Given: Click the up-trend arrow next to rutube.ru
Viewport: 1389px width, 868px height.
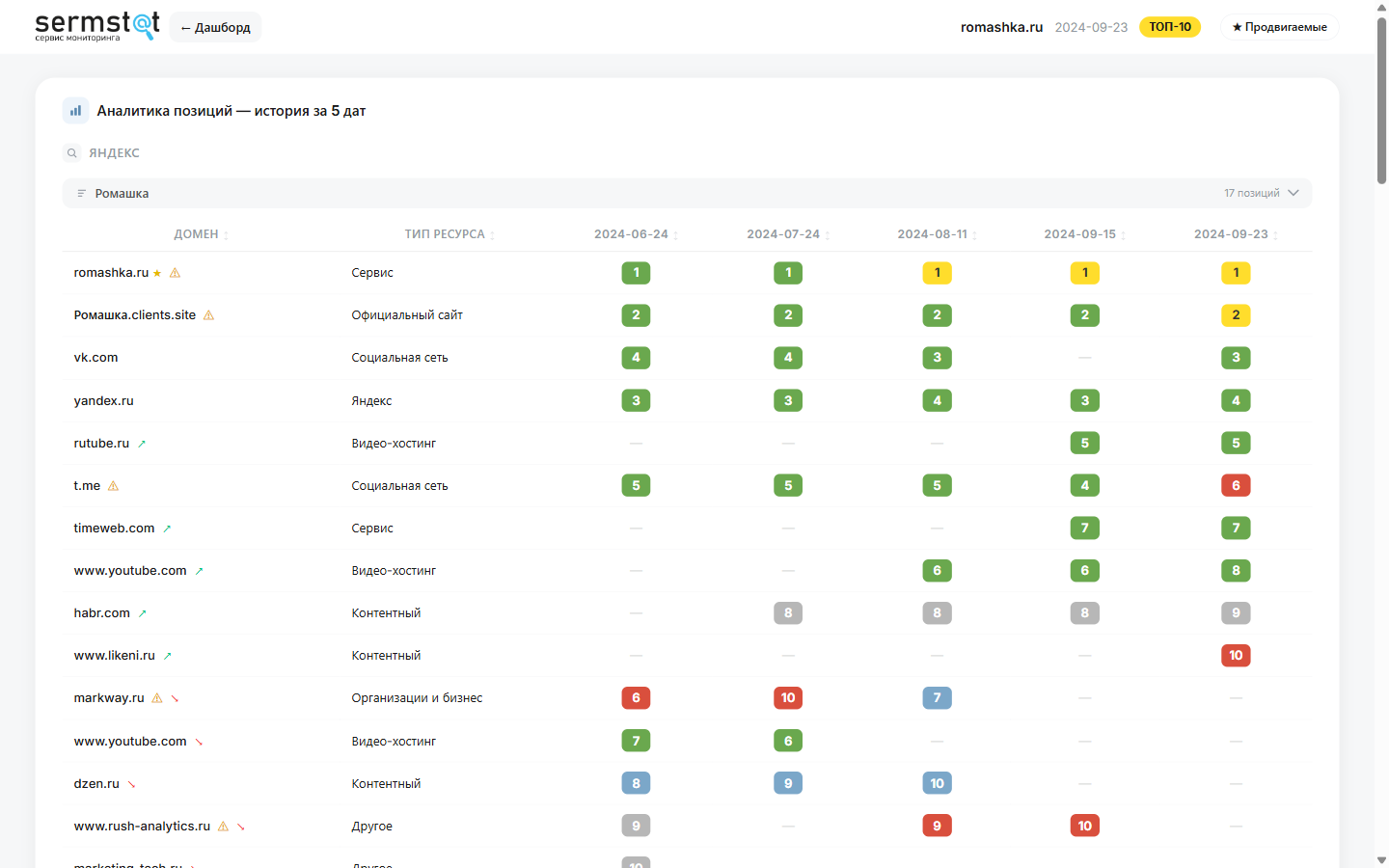Looking at the screenshot, I should coord(142,444).
